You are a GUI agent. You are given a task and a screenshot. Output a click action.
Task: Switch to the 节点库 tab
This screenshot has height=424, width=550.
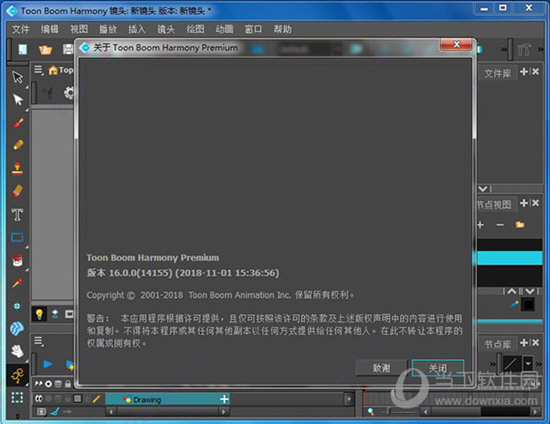(x=497, y=344)
